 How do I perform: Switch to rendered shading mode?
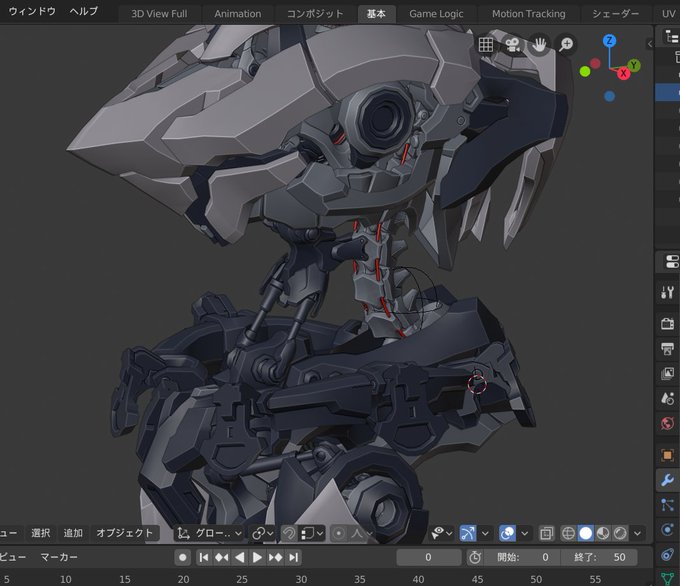click(x=620, y=533)
